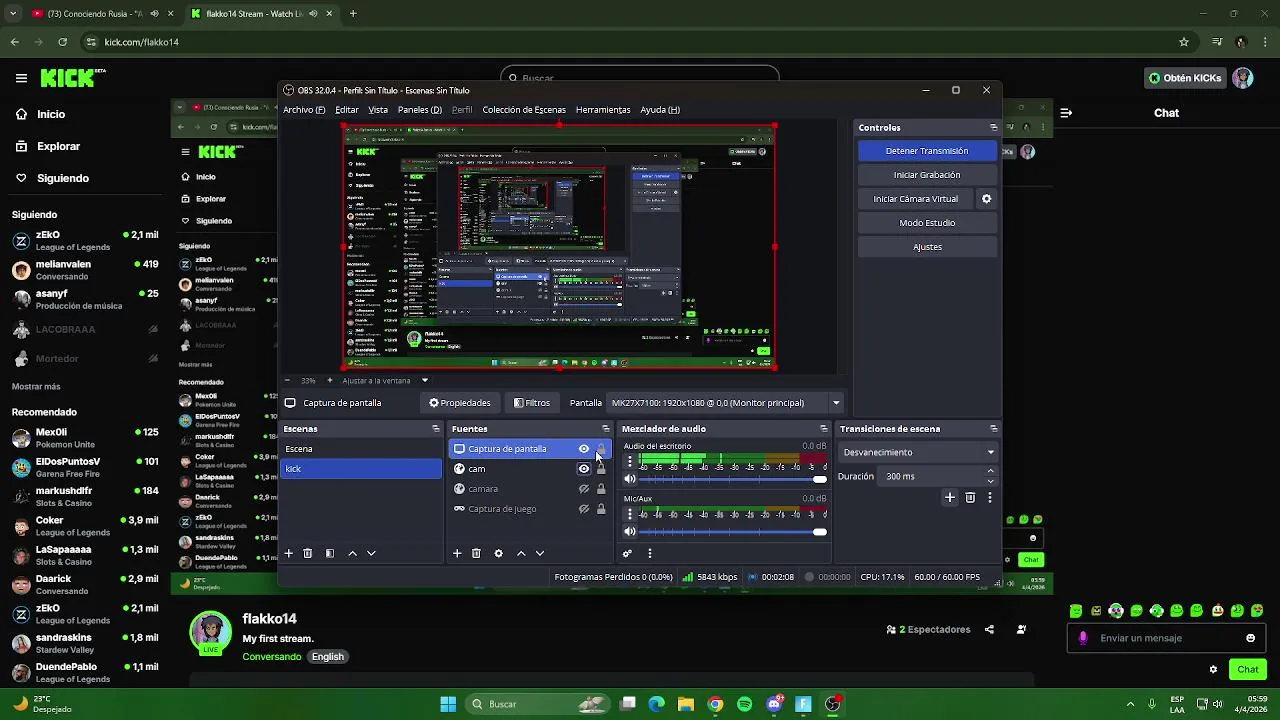Unlock the Captura de juego source

click(601, 509)
